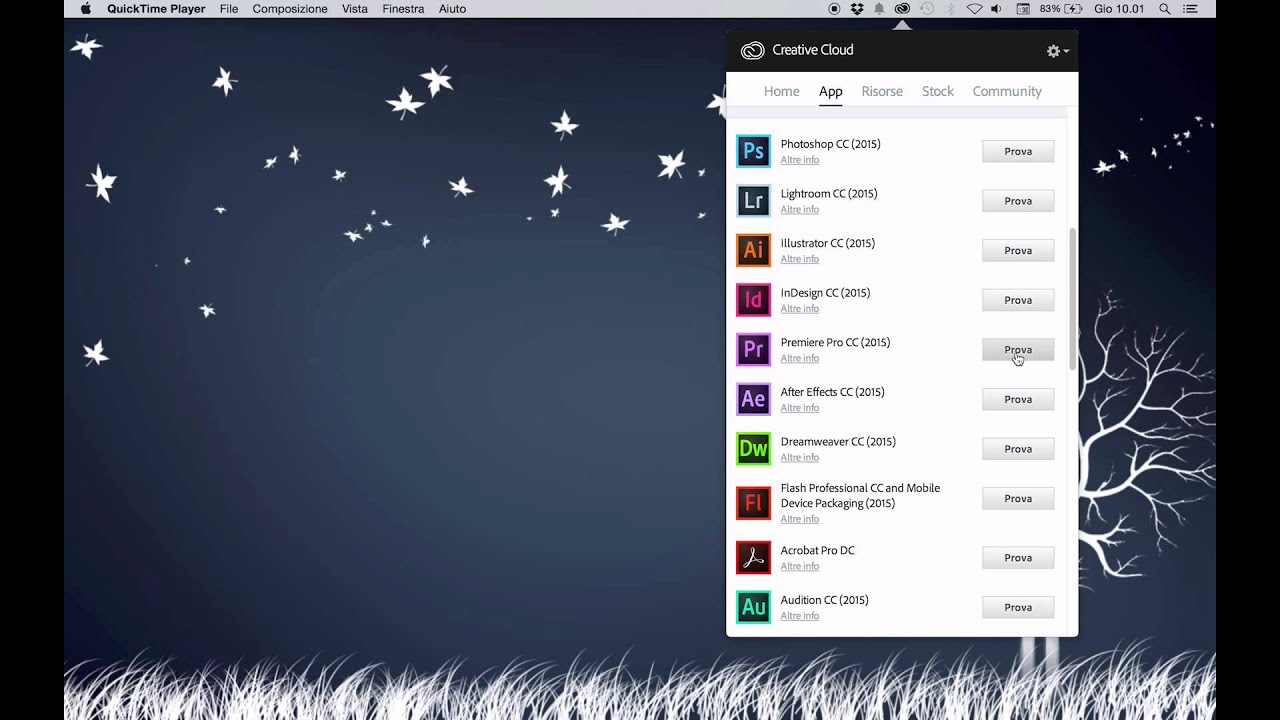The image size is (1280, 720).
Task: Click Prova for Acrobat Pro DC
Action: (x=1018, y=558)
